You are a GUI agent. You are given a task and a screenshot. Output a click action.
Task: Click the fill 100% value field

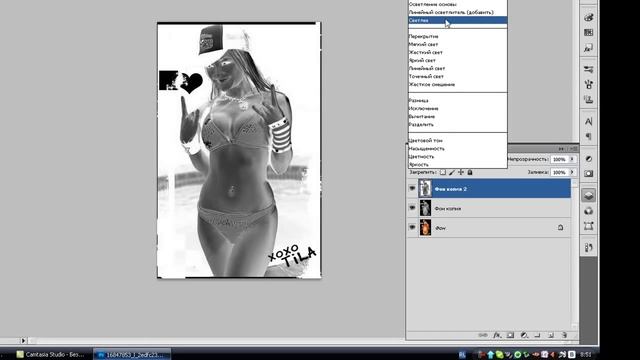[559, 172]
